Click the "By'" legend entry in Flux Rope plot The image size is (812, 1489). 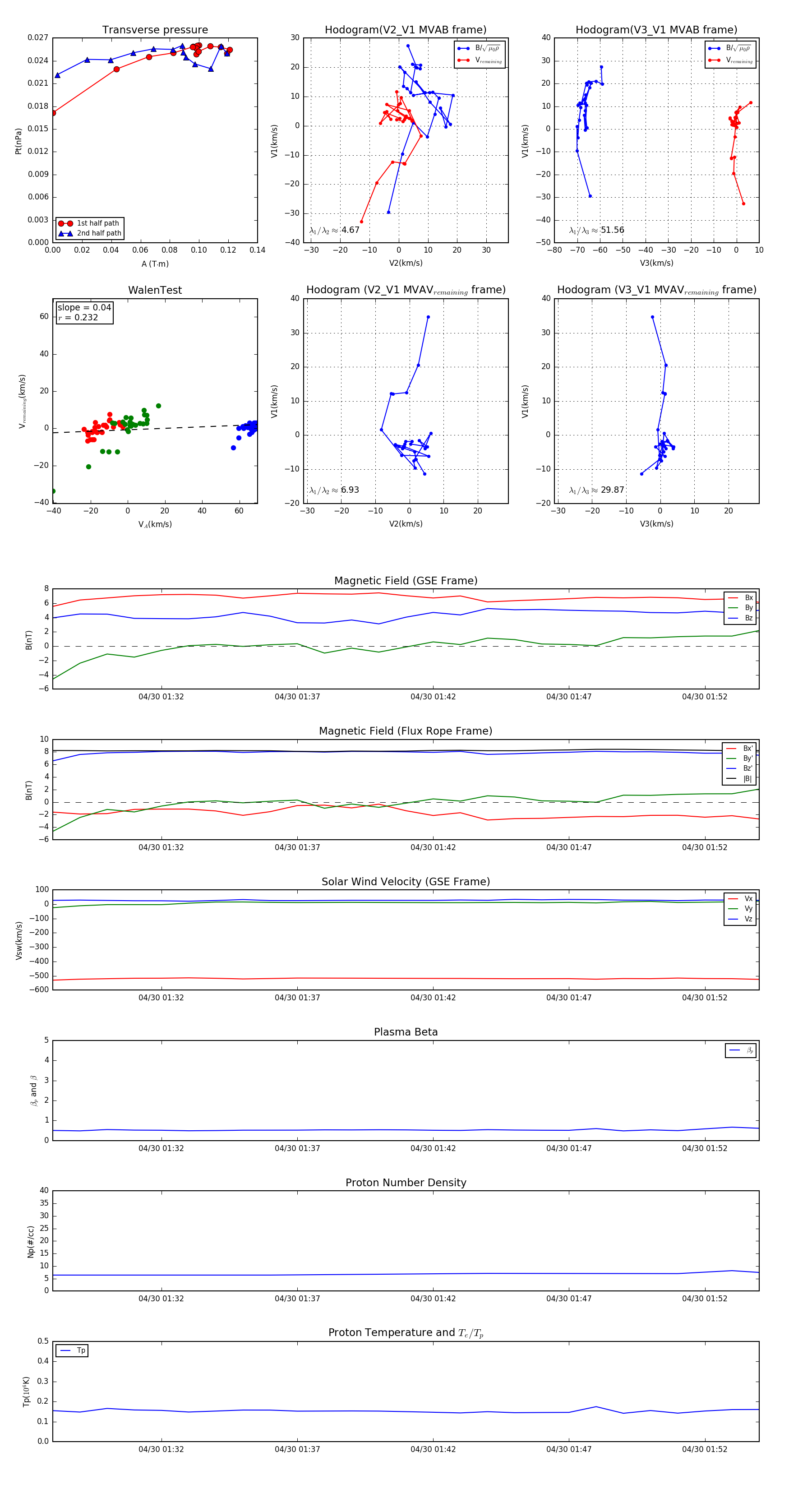[740, 759]
